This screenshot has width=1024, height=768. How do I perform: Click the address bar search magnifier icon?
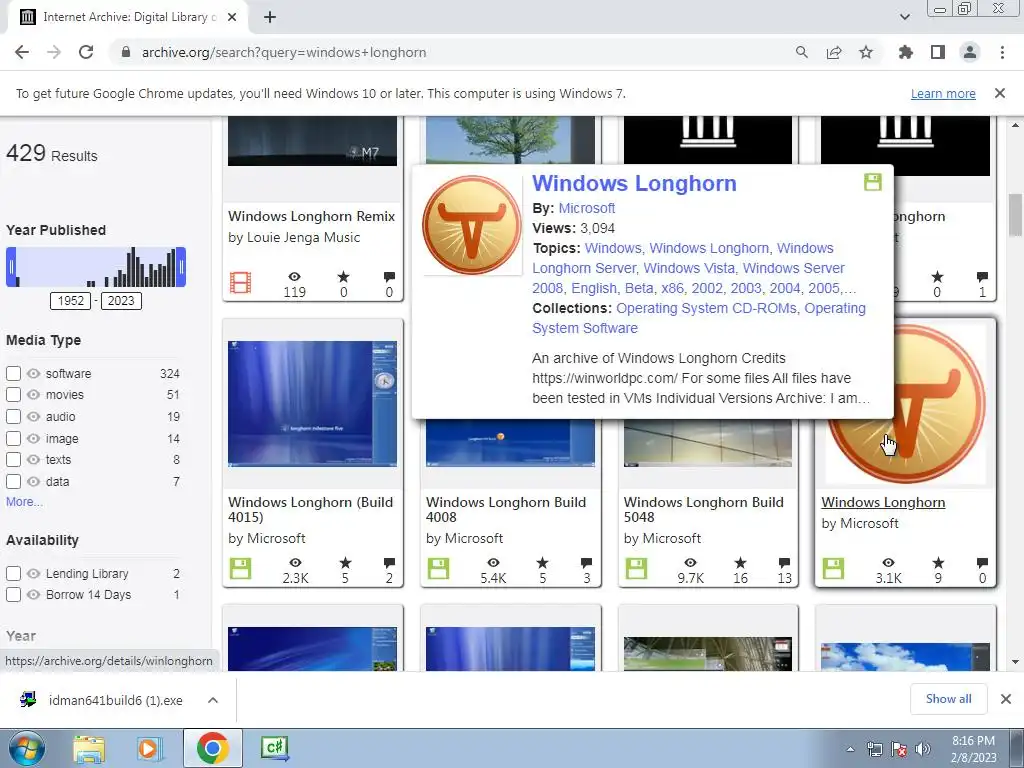(802, 52)
